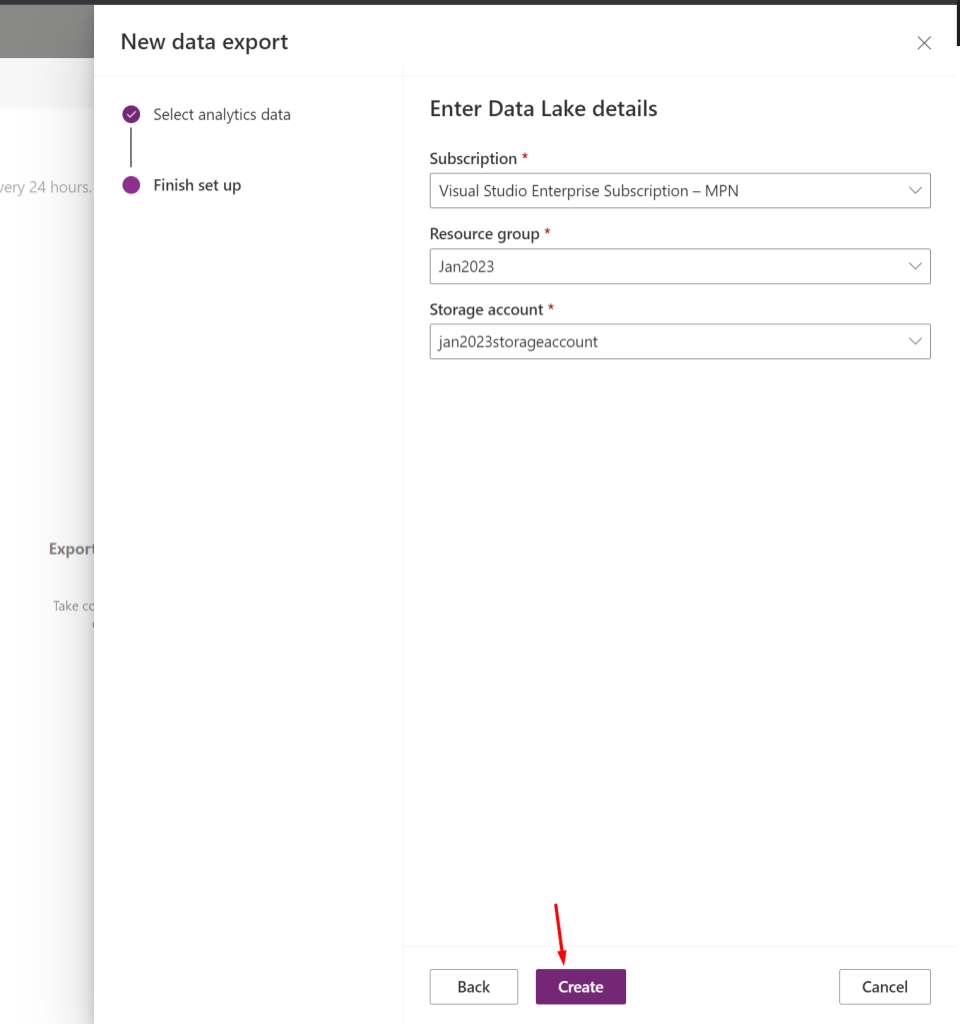Click the New data export dialog title

(x=203, y=42)
